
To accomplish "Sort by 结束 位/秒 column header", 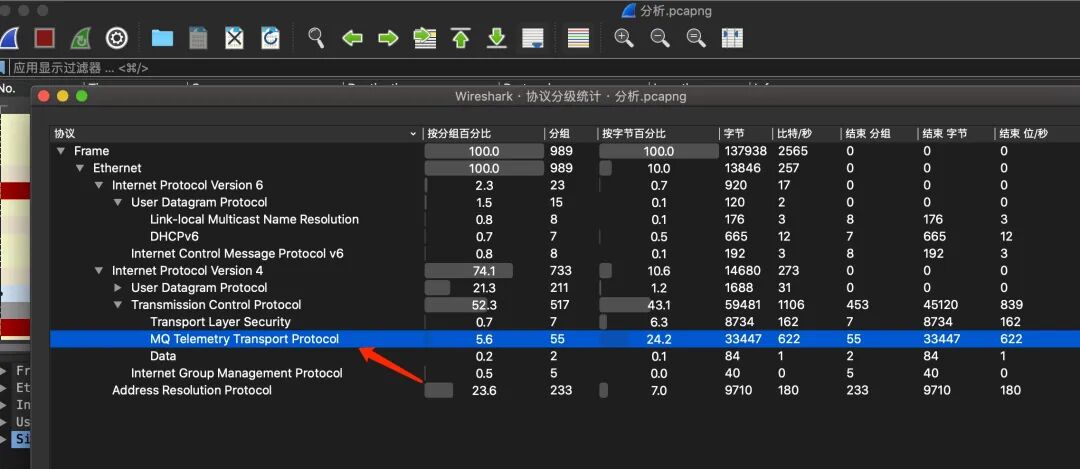I will [x=1037, y=134].
